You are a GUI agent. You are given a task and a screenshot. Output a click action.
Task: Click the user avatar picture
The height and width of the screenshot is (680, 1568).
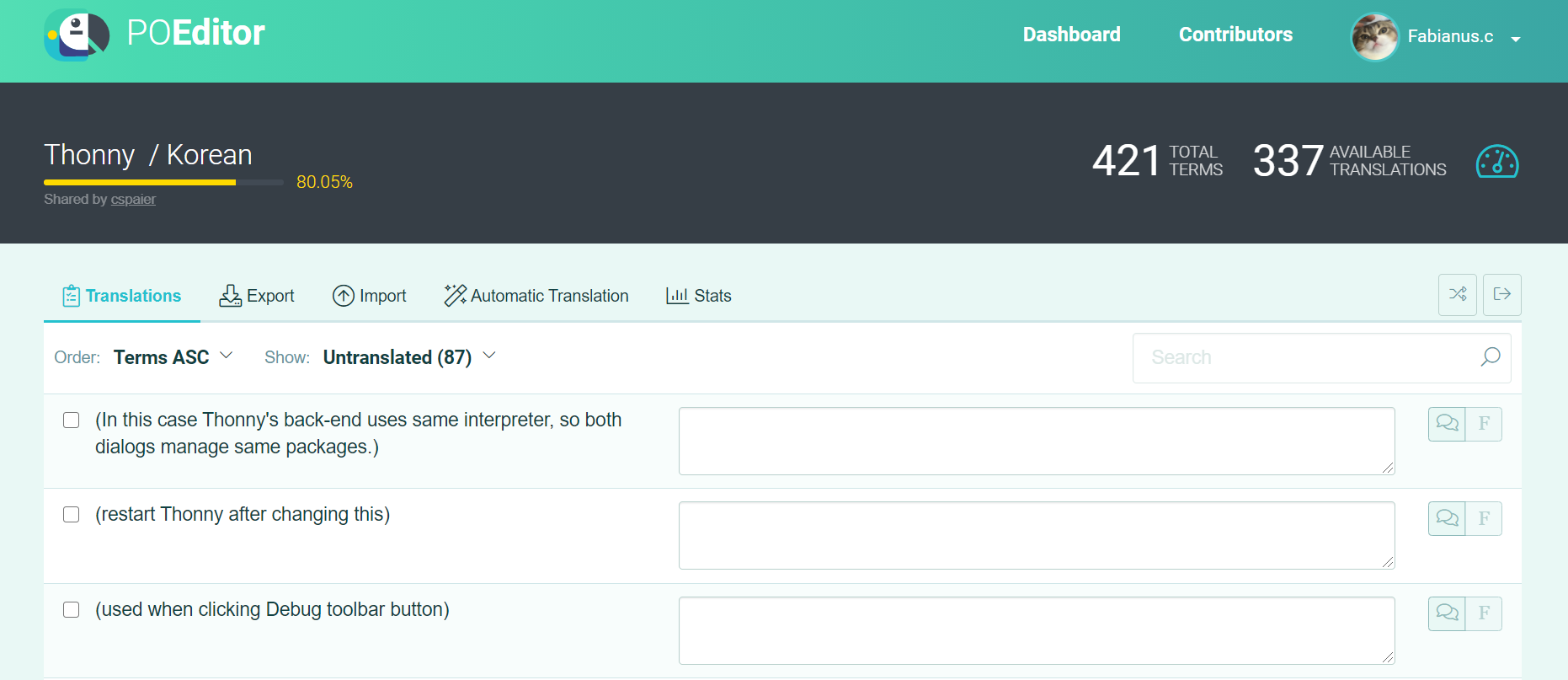pyautogui.click(x=1374, y=37)
